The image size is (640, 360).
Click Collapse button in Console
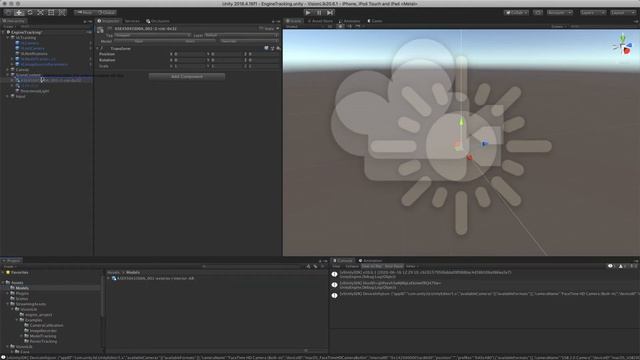[x=352, y=266]
